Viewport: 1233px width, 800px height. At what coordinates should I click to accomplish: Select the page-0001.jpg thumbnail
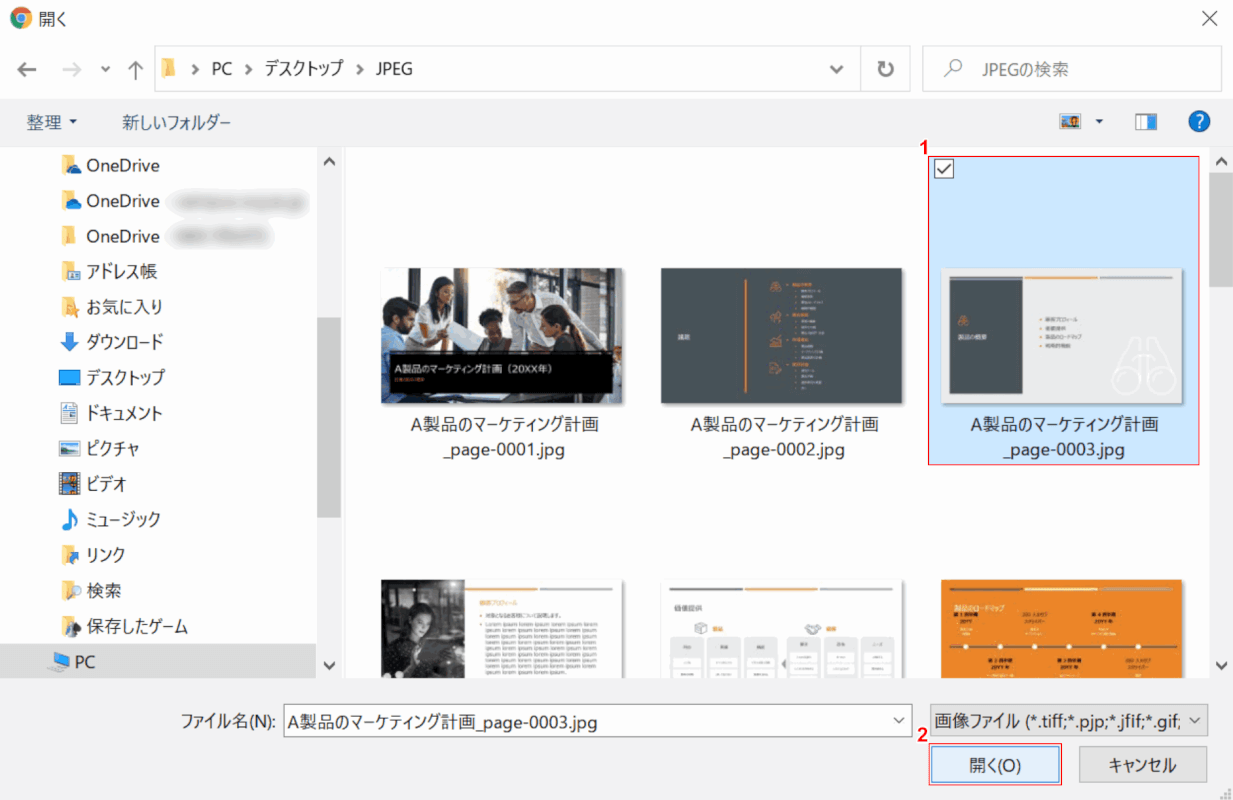click(504, 336)
